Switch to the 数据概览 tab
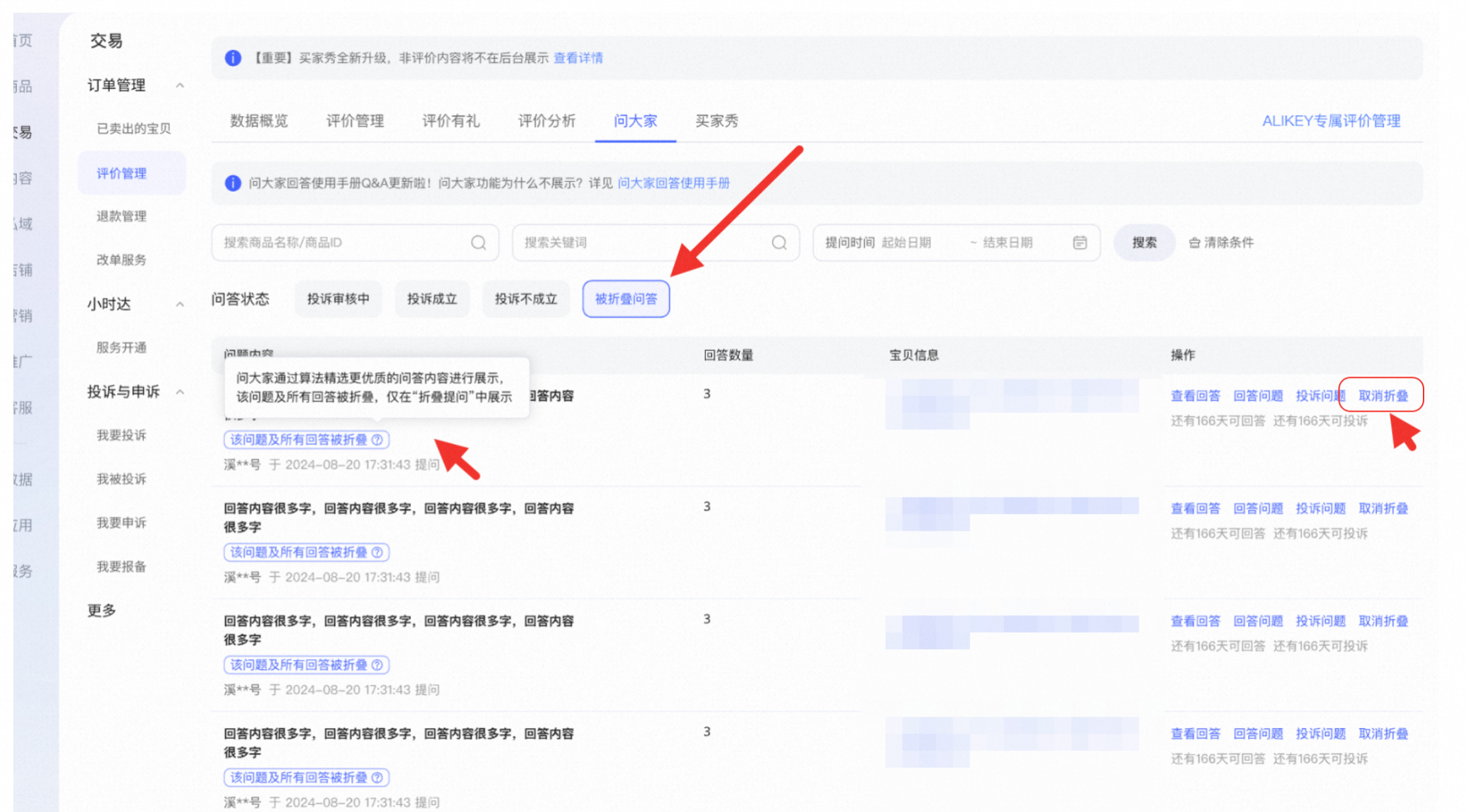 coord(259,121)
